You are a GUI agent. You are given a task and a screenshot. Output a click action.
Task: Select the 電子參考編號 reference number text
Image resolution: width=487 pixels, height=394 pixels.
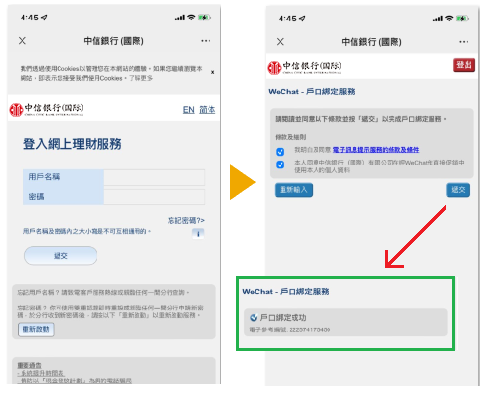coord(290,330)
